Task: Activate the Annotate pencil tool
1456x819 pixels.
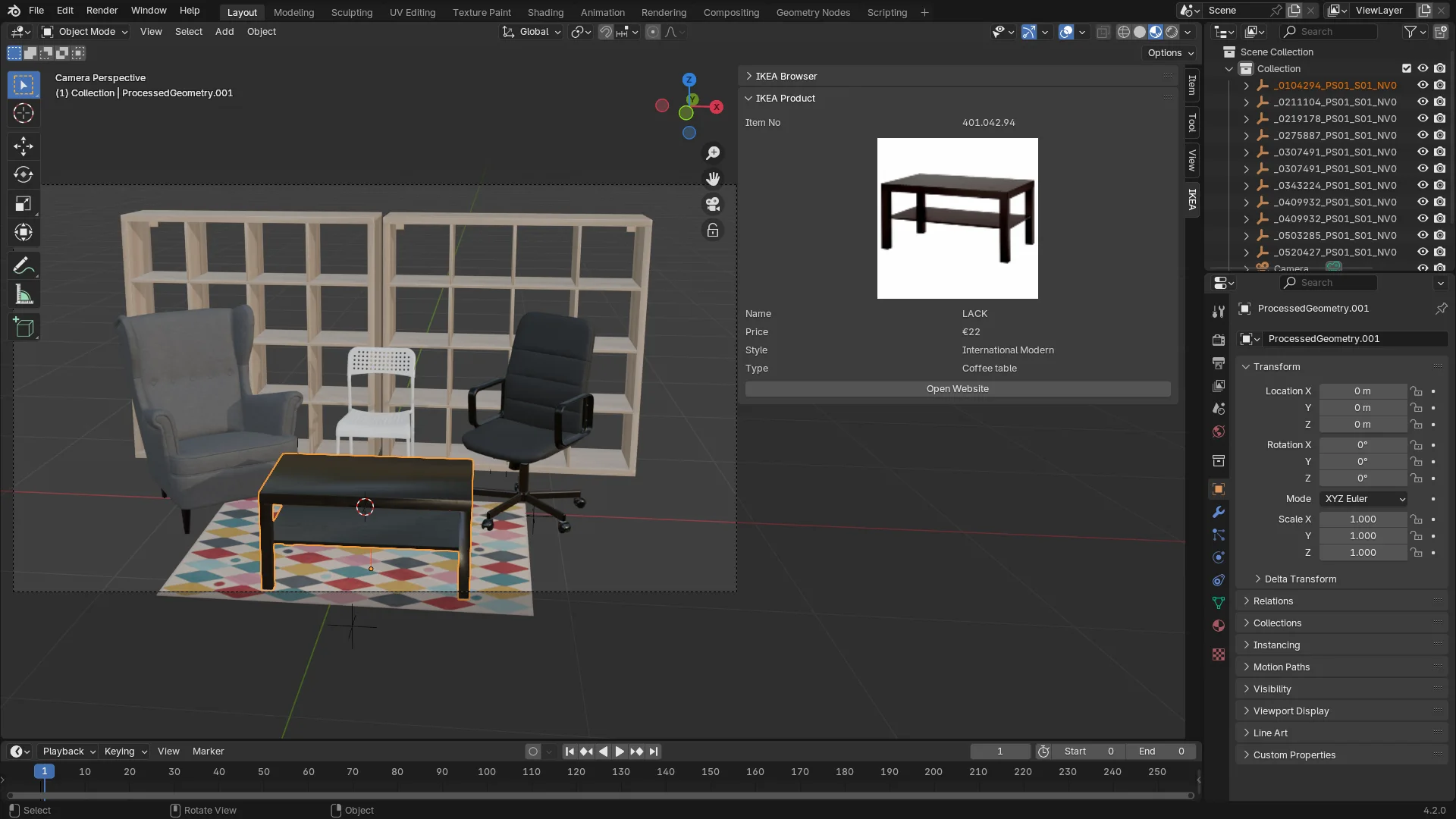Action: click(24, 266)
